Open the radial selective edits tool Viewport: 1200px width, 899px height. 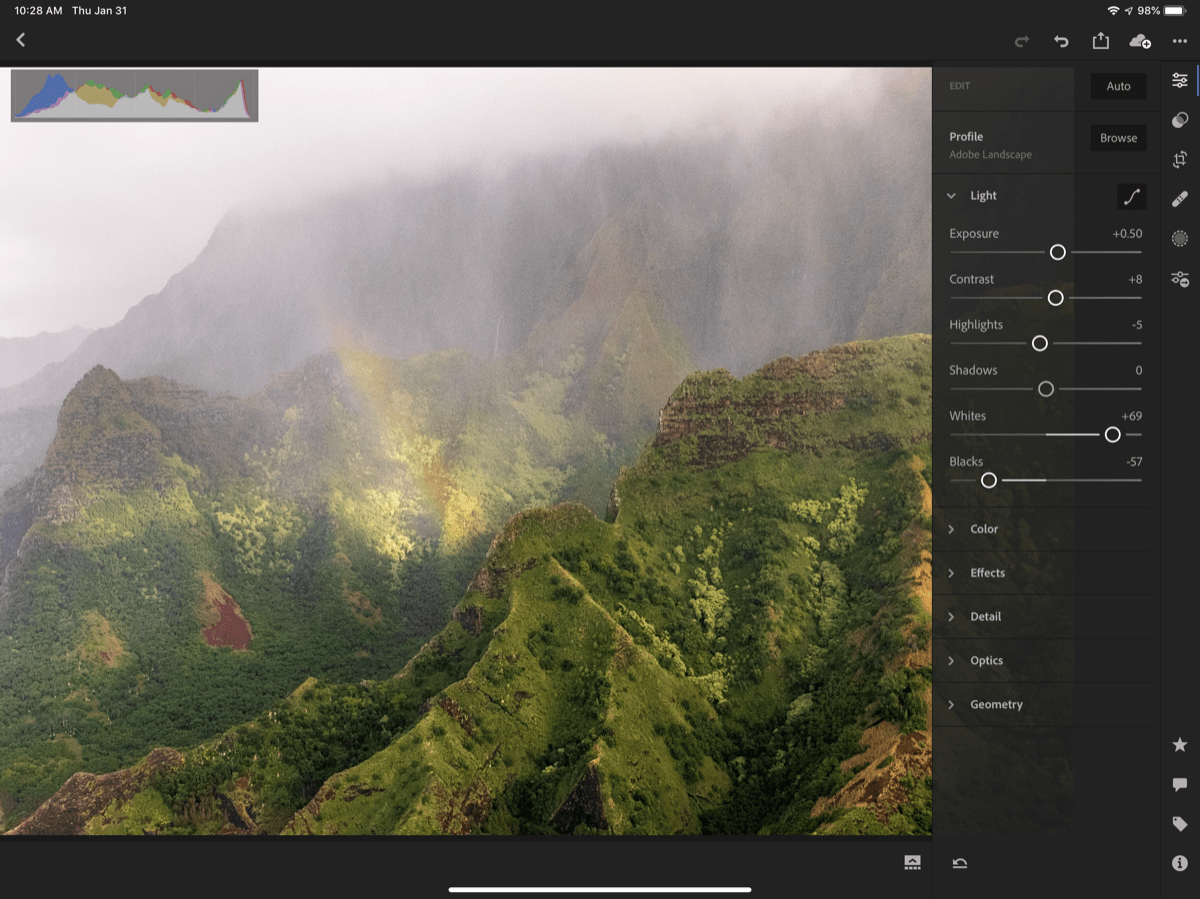[1180, 238]
